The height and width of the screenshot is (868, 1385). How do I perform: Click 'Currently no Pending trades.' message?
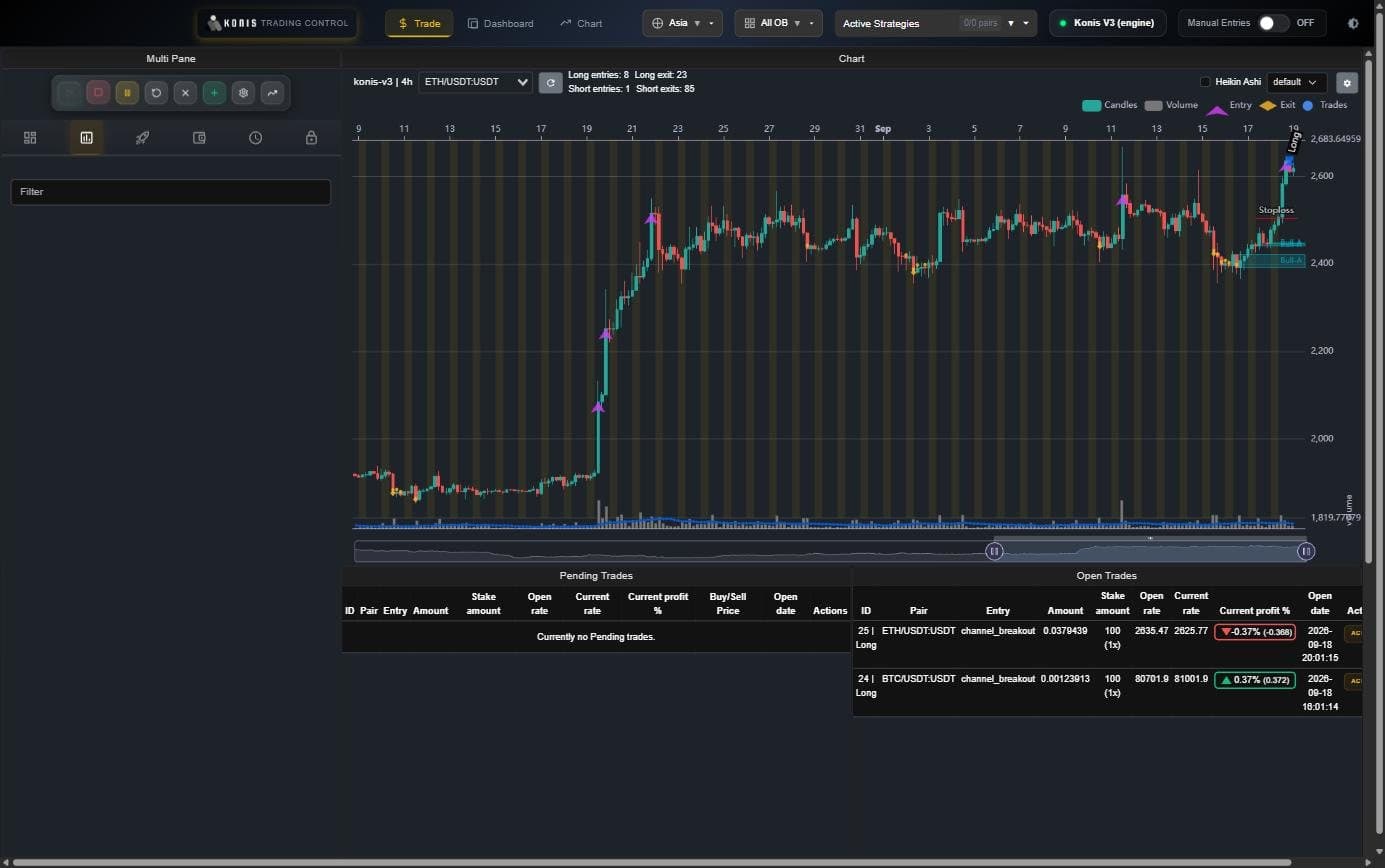[596, 637]
